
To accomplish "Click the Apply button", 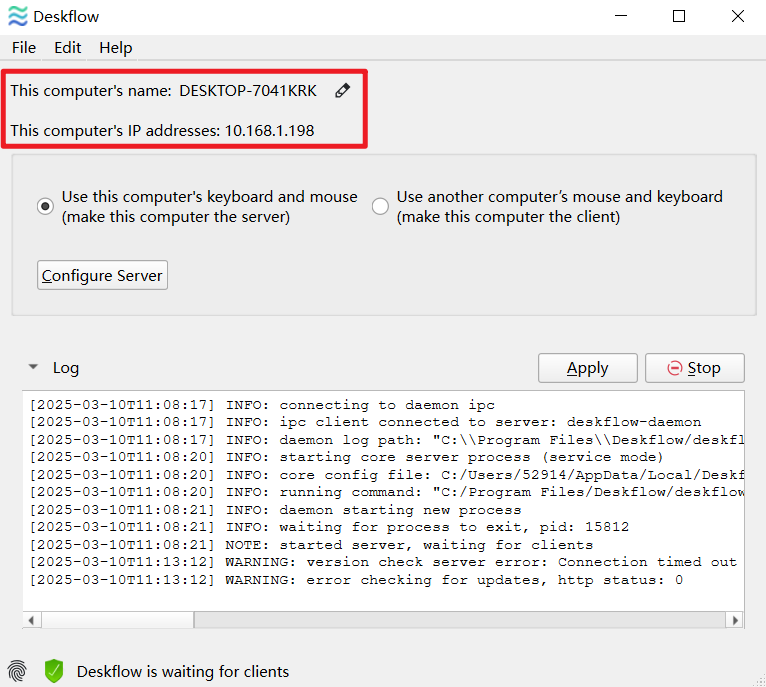I will click(x=588, y=368).
